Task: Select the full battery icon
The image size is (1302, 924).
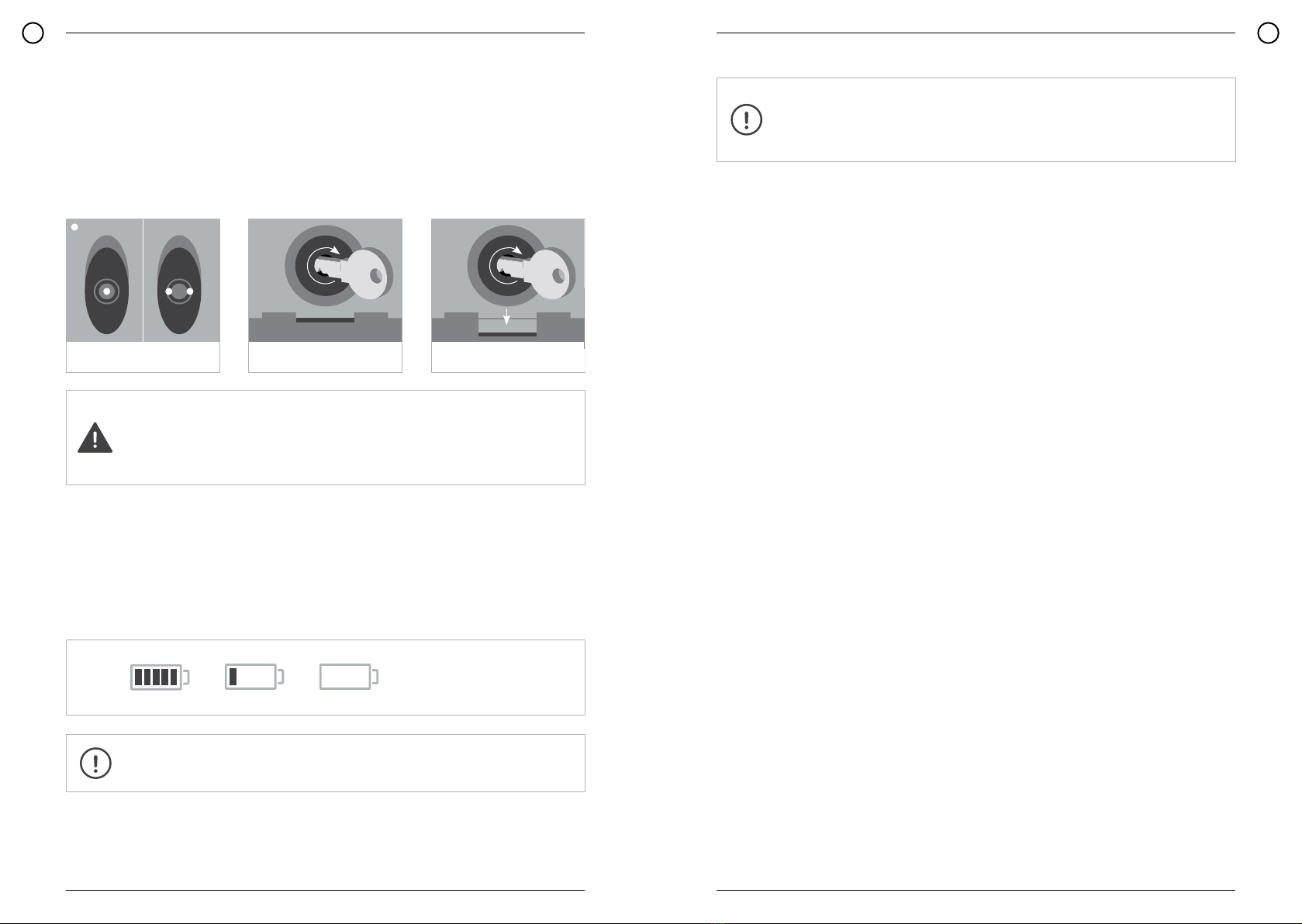Action: (160, 677)
